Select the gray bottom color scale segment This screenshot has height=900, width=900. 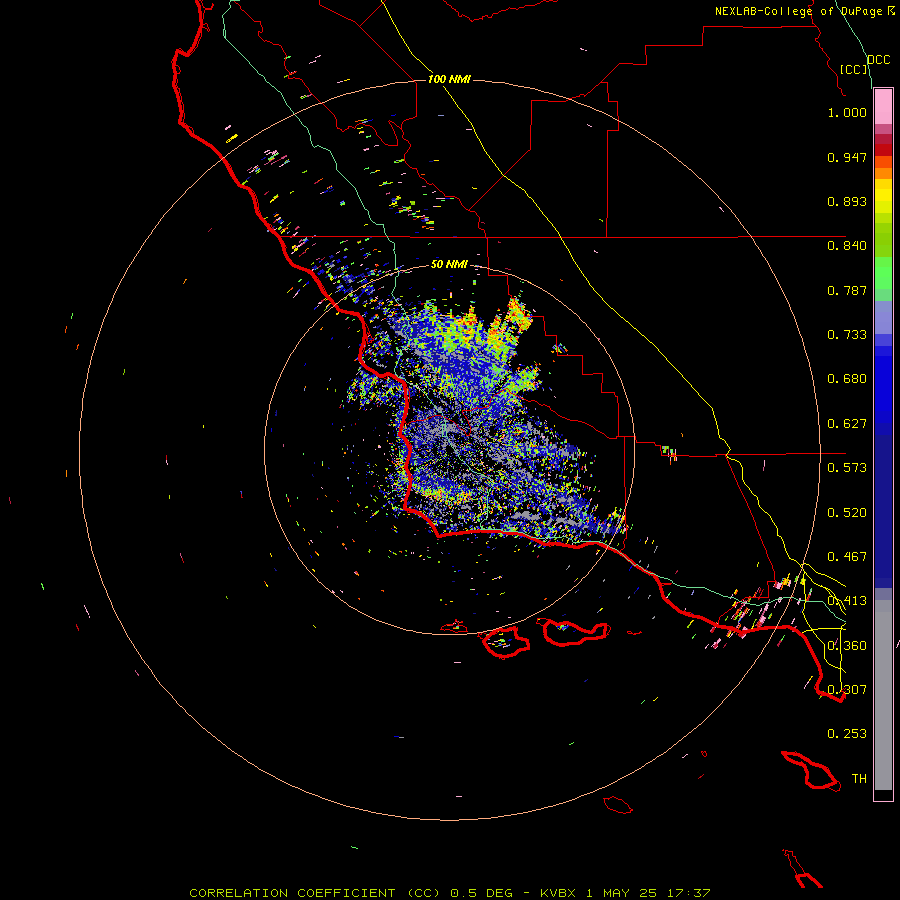coord(883,695)
